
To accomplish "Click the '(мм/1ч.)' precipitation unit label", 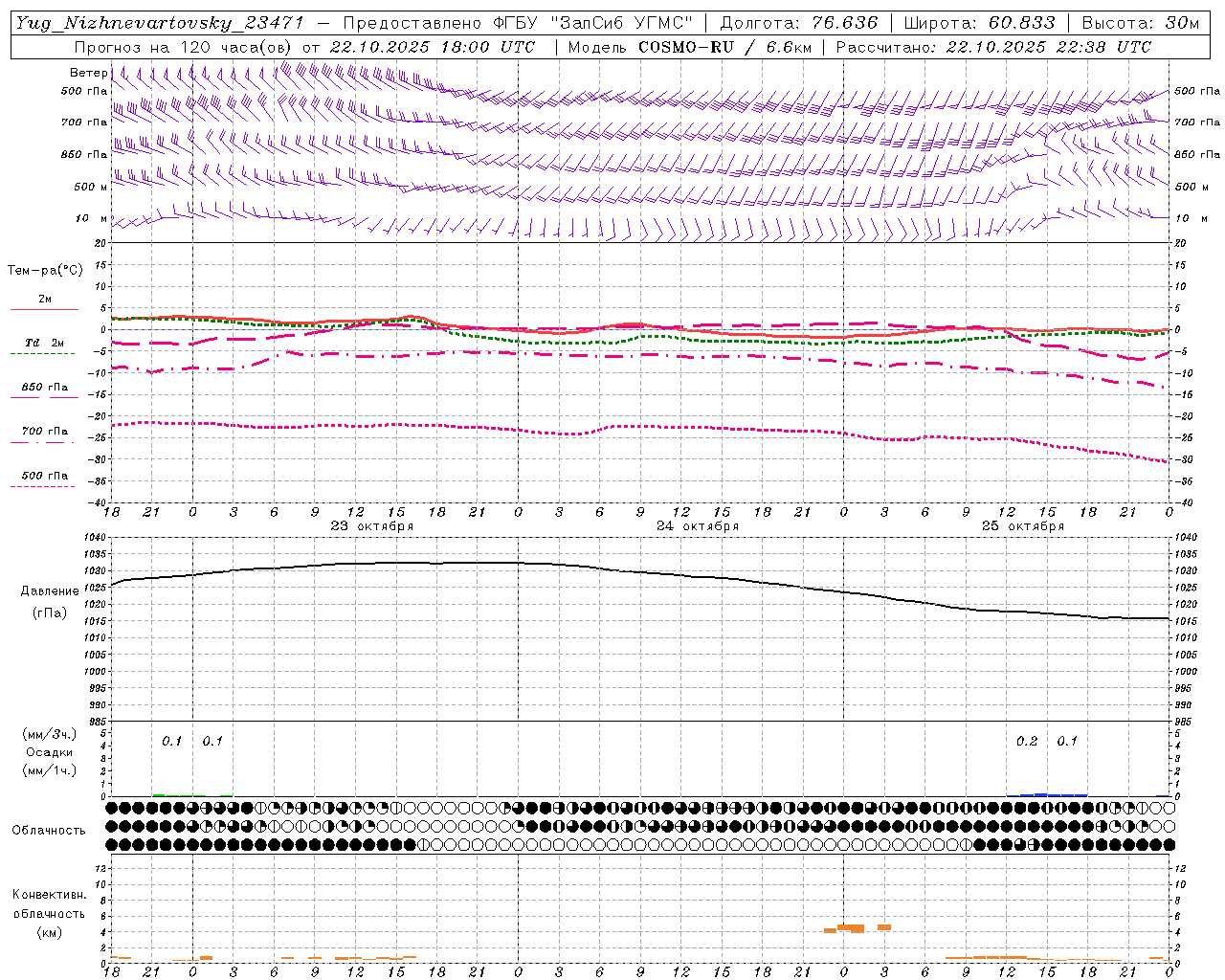I will pos(50,770).
